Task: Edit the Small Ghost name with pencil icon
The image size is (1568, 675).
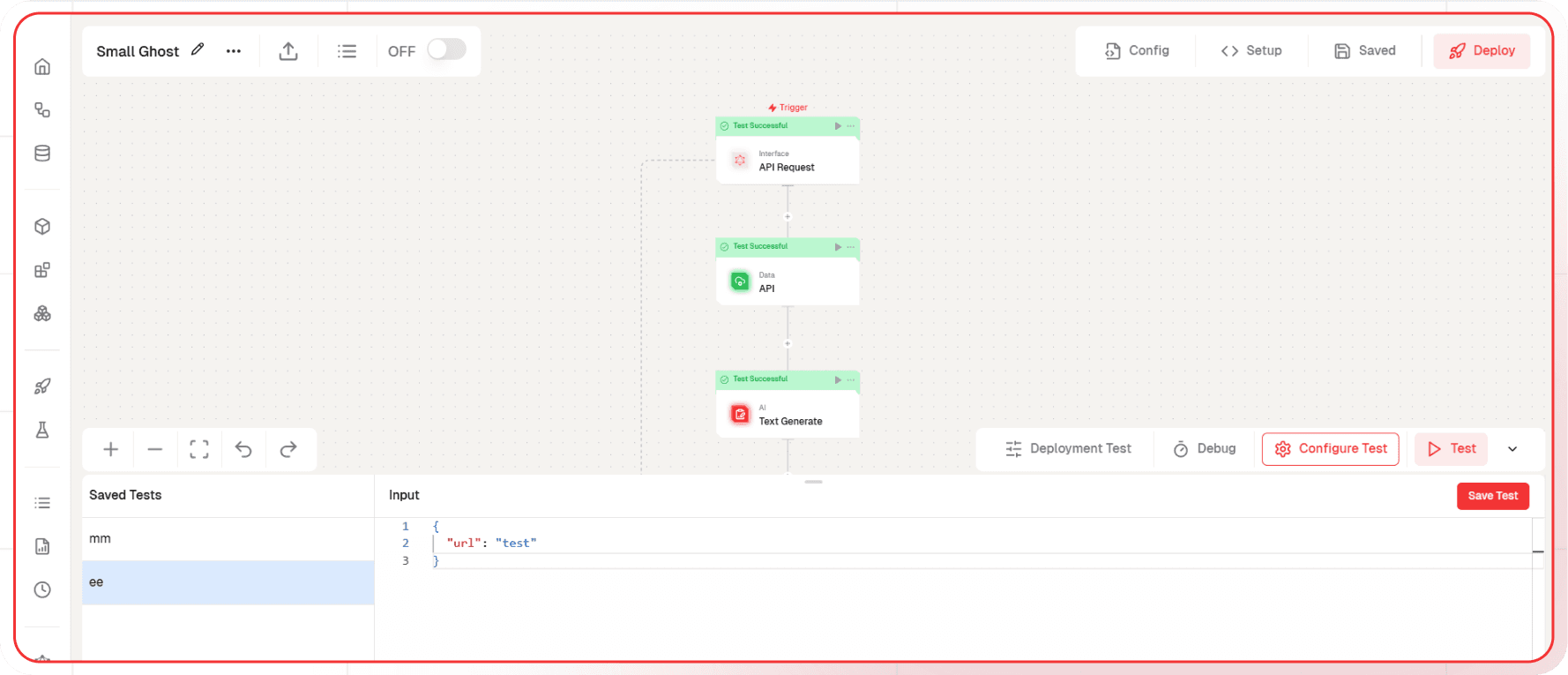Action: [198, 50]
